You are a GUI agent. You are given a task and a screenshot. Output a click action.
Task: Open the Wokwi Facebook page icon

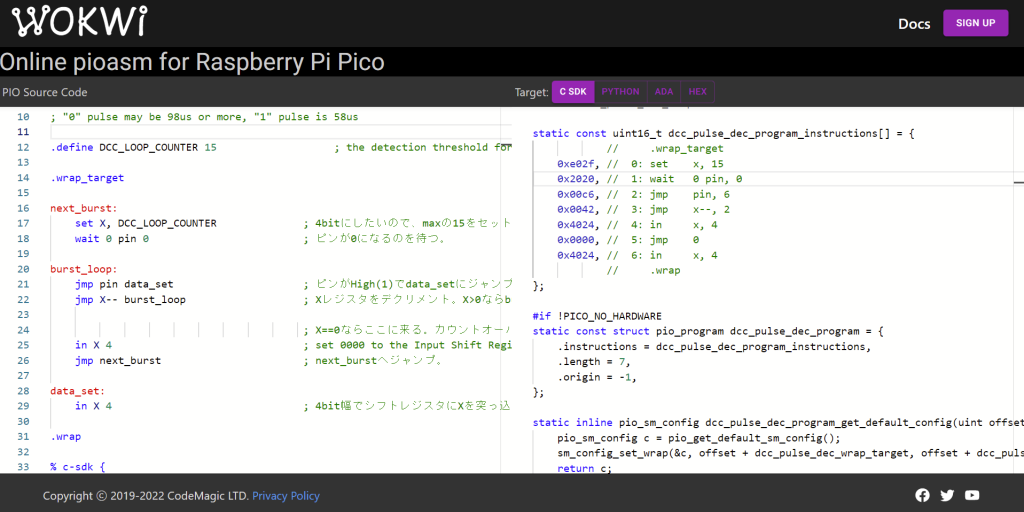pyautogui.click(x=922, y=495)
